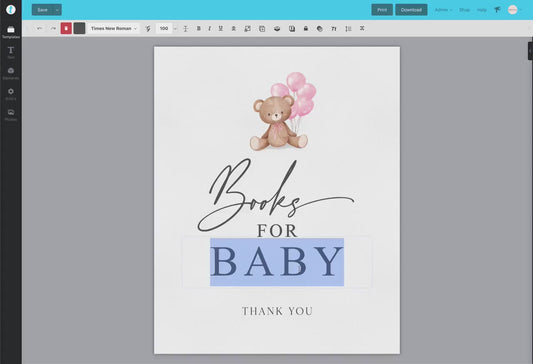Select the teddy bear with balloons image
The height and width of the screenshot is (364, 533).
coord(283,111)
